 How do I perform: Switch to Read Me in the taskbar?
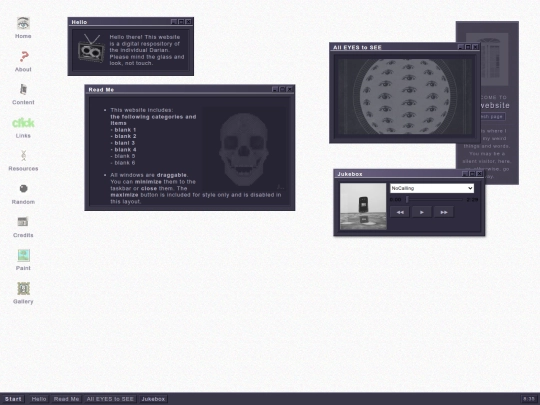click(66, 399)
